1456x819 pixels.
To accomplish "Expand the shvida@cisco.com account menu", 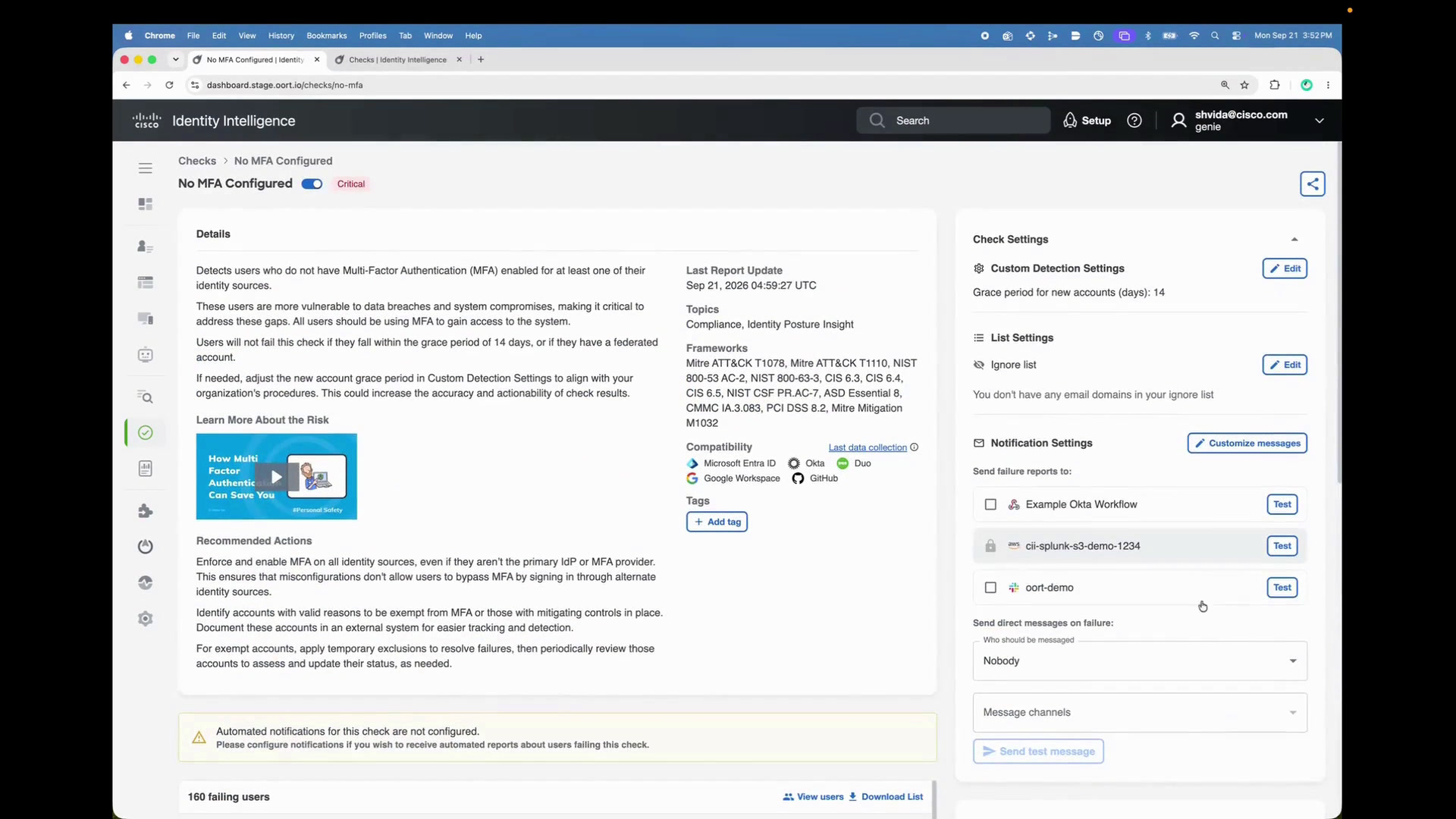I will pyautogui.click(x=1319, y=121).
